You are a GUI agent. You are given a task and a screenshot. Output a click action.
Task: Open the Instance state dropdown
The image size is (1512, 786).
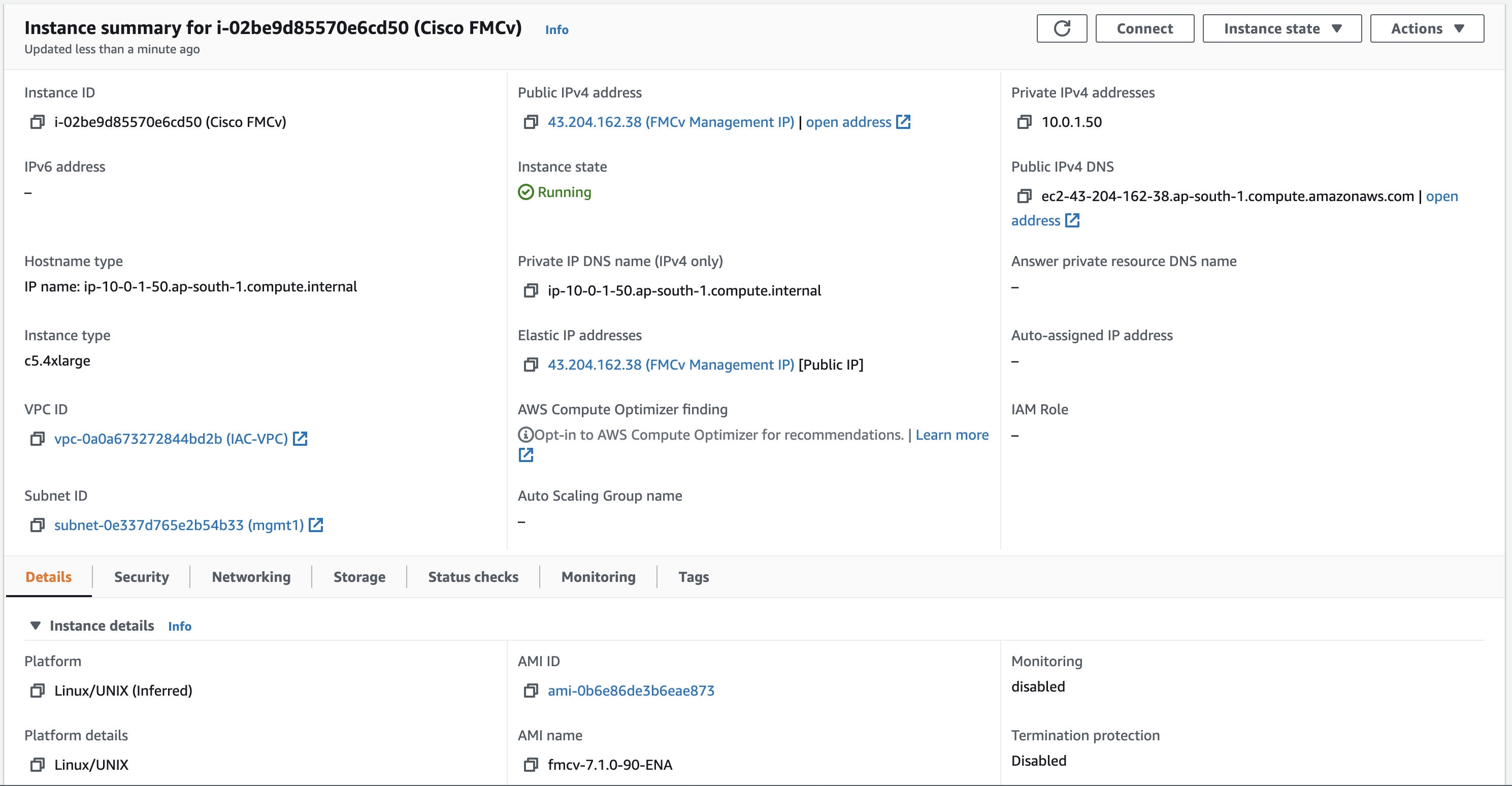pyautogui.click(x=1282, y=28)
